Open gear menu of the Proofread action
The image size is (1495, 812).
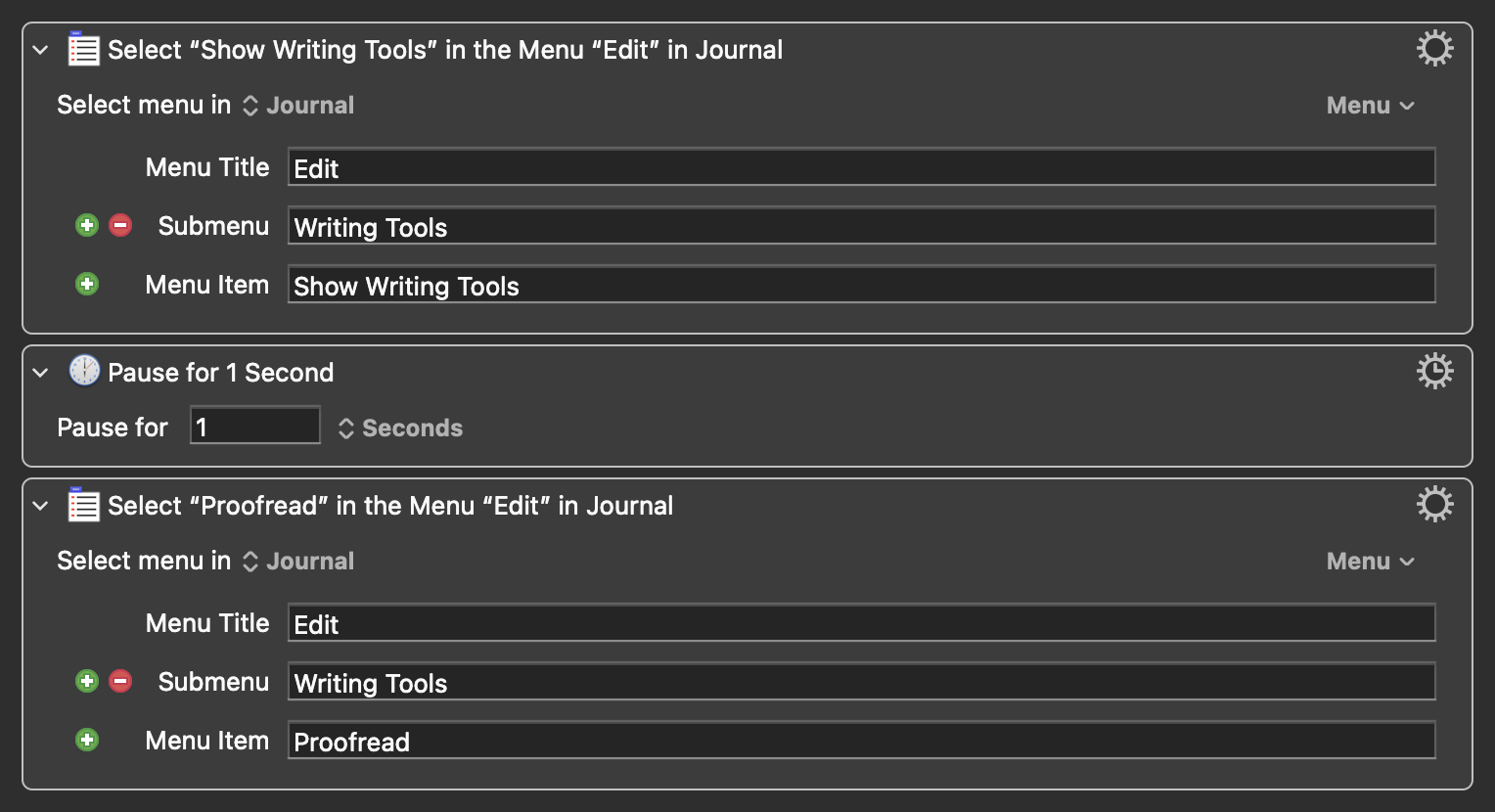pos(1434,505)
